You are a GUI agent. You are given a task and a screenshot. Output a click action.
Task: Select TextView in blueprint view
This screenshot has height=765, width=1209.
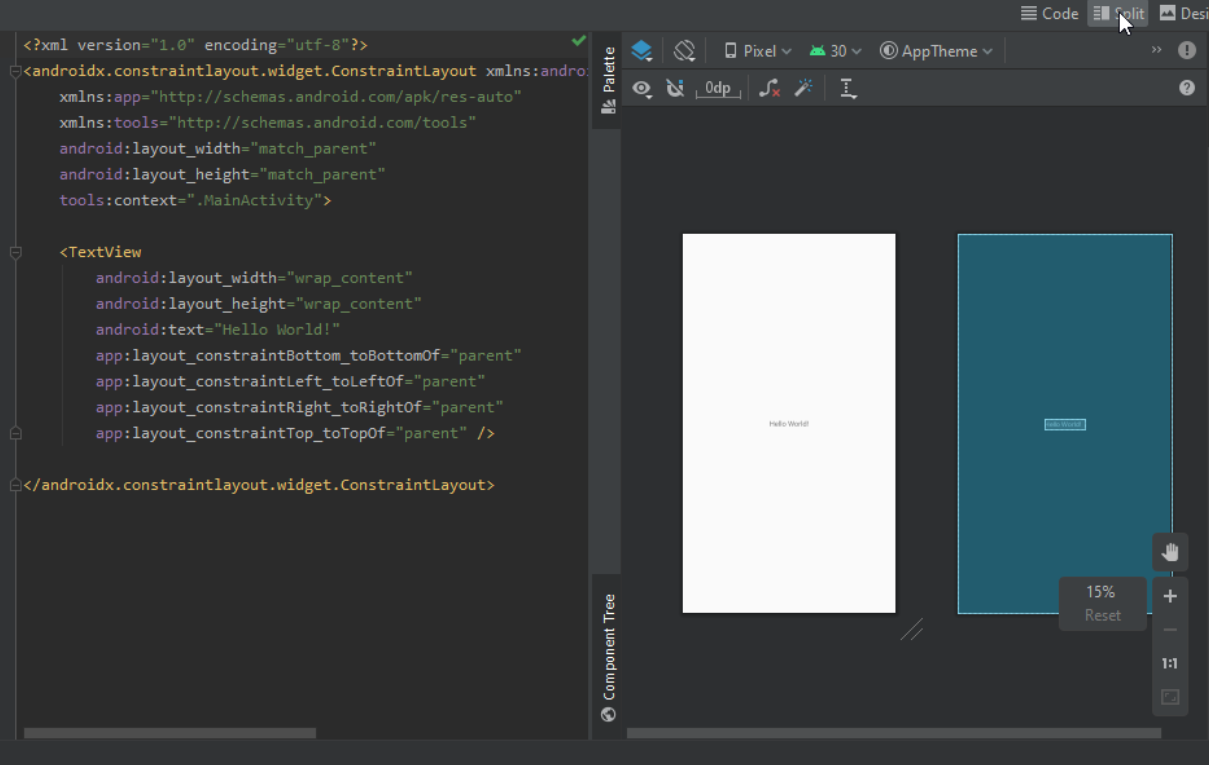coord(1065,424)
